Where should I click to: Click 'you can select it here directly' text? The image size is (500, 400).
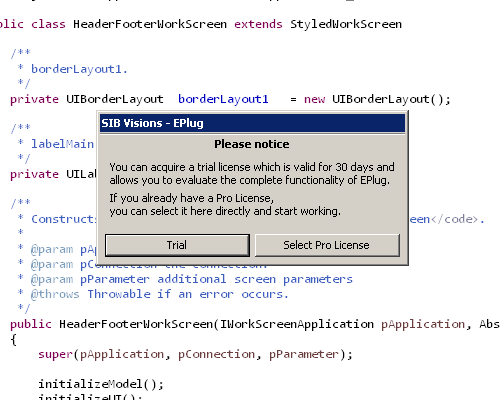point(180,211)
